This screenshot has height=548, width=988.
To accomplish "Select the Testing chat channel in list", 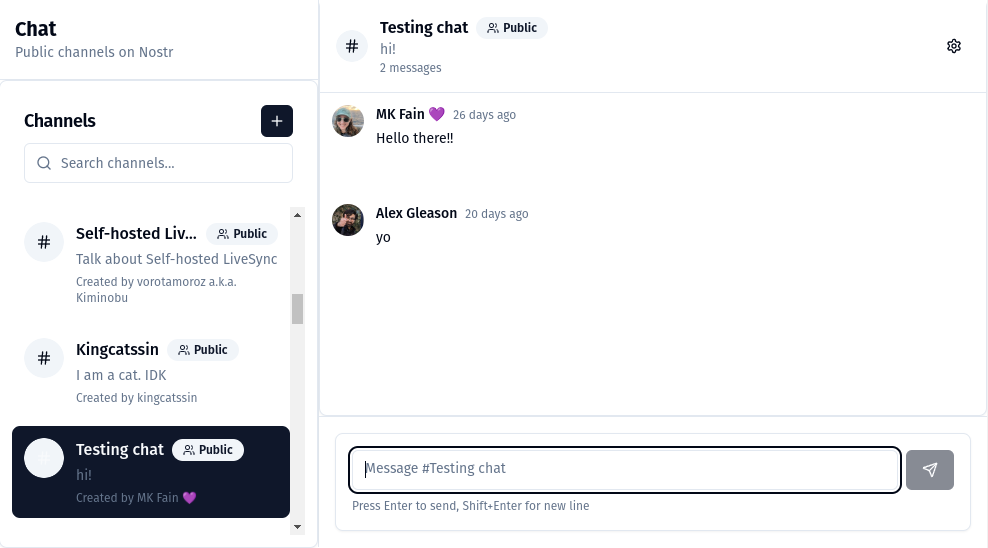I will pos(151,473).
